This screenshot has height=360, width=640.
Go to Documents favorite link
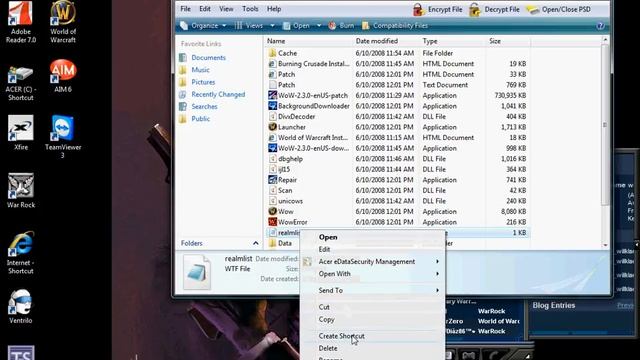208,58
